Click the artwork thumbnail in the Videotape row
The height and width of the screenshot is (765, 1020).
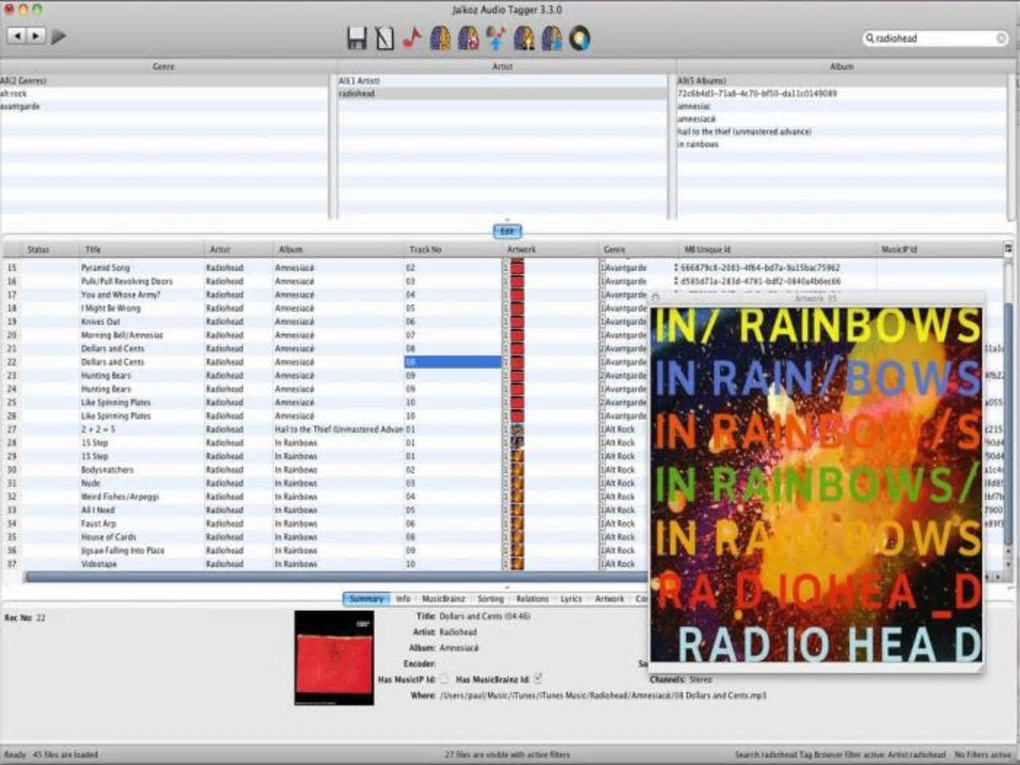[x=517, y=564]
